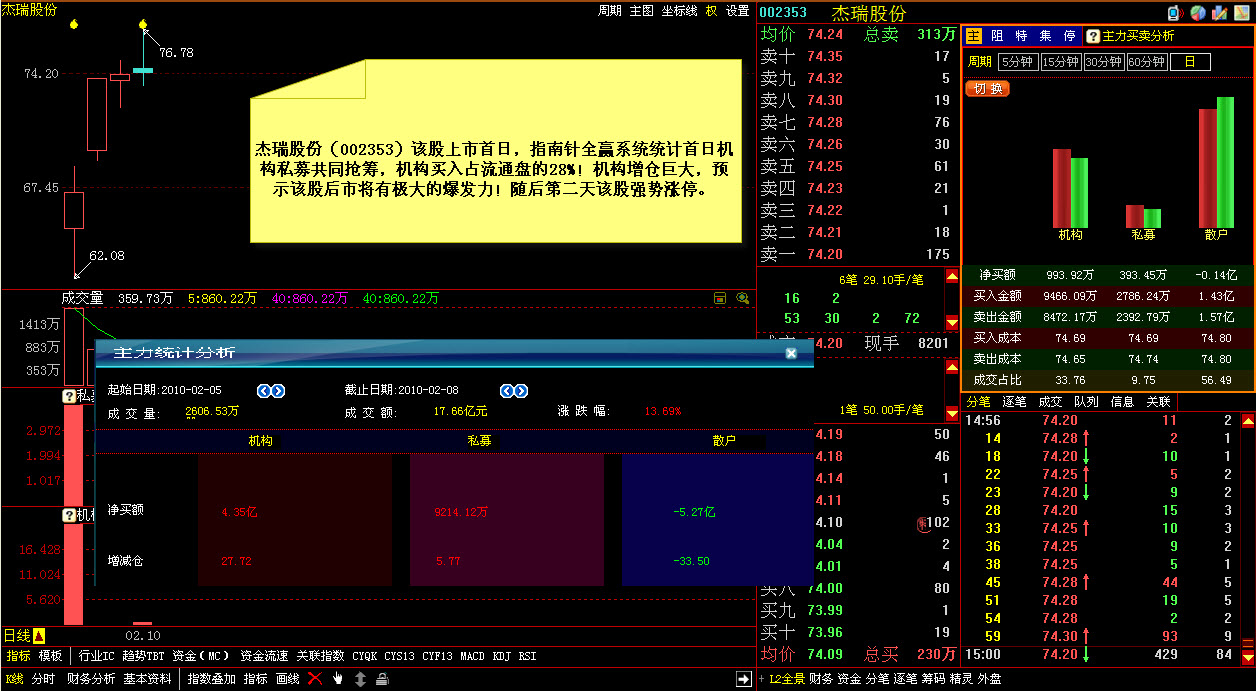Select the 5分钟 period
Image resolution: width=1256 pixels, height=691 pixels.
(1017, 62)
